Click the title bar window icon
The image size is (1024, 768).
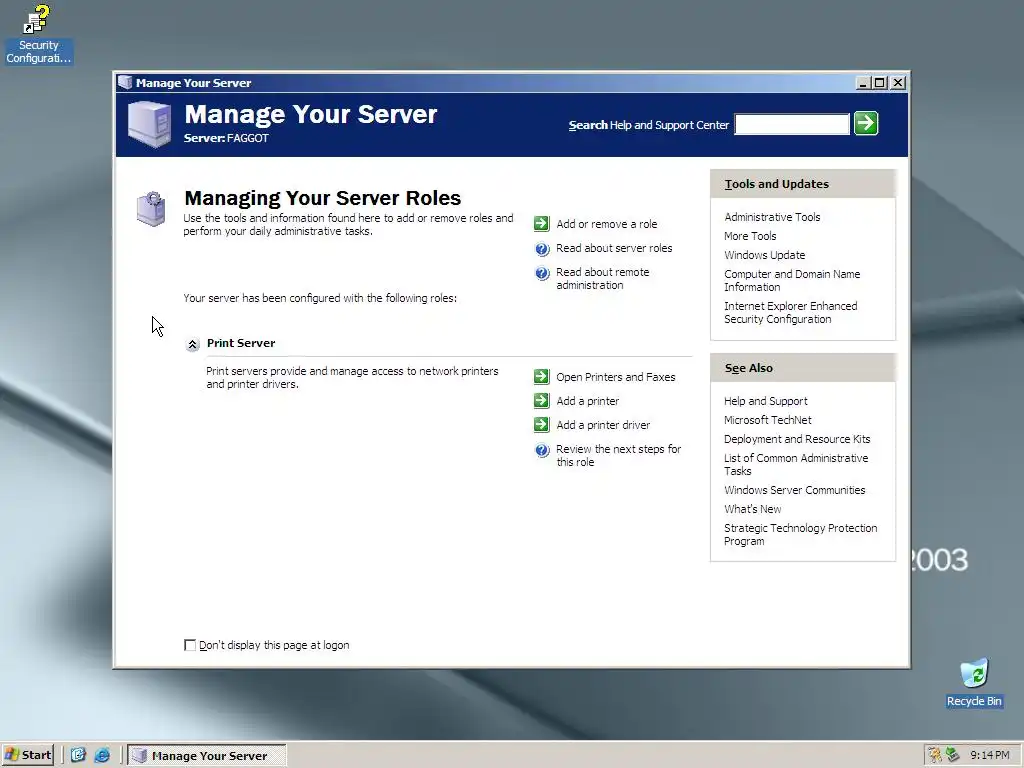[x=125, y=82]
